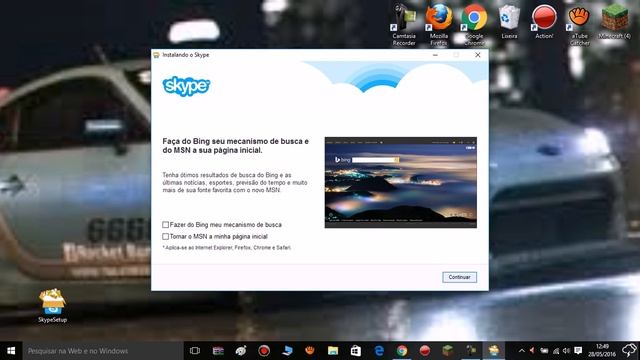Open Google Chrome from taskbar
This screenshot has width=640, height=360.
402,351
